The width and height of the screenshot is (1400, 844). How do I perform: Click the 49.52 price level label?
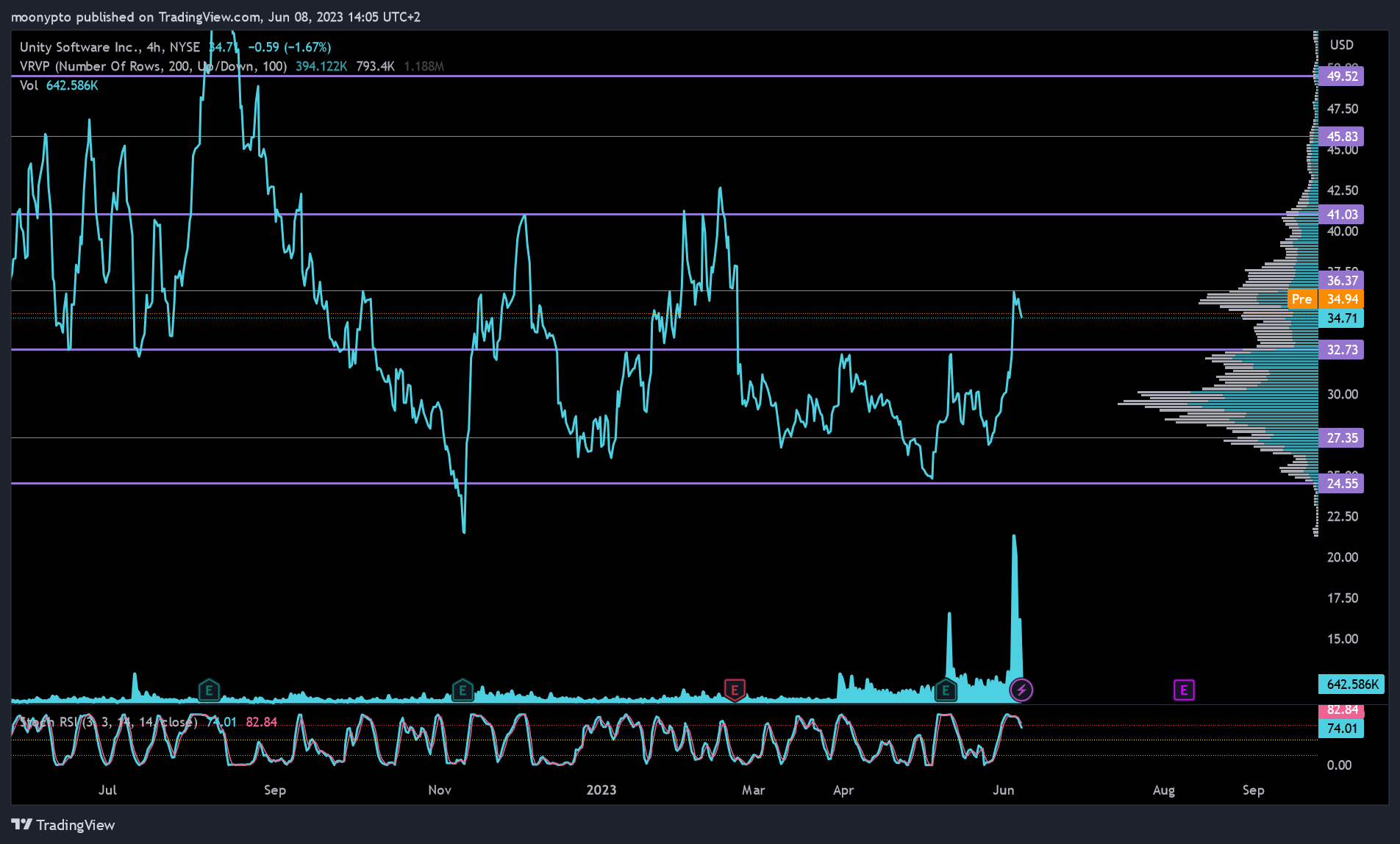pyautogui.click(x=1341, y=76)
